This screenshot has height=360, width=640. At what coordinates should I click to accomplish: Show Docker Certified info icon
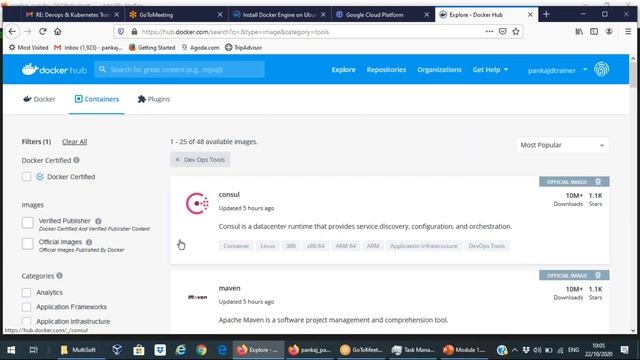point(76,160)
